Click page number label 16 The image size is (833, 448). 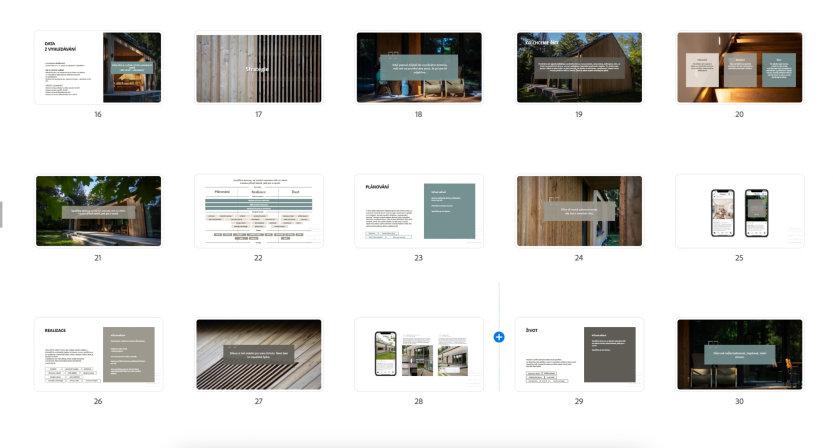click(98, 114)
